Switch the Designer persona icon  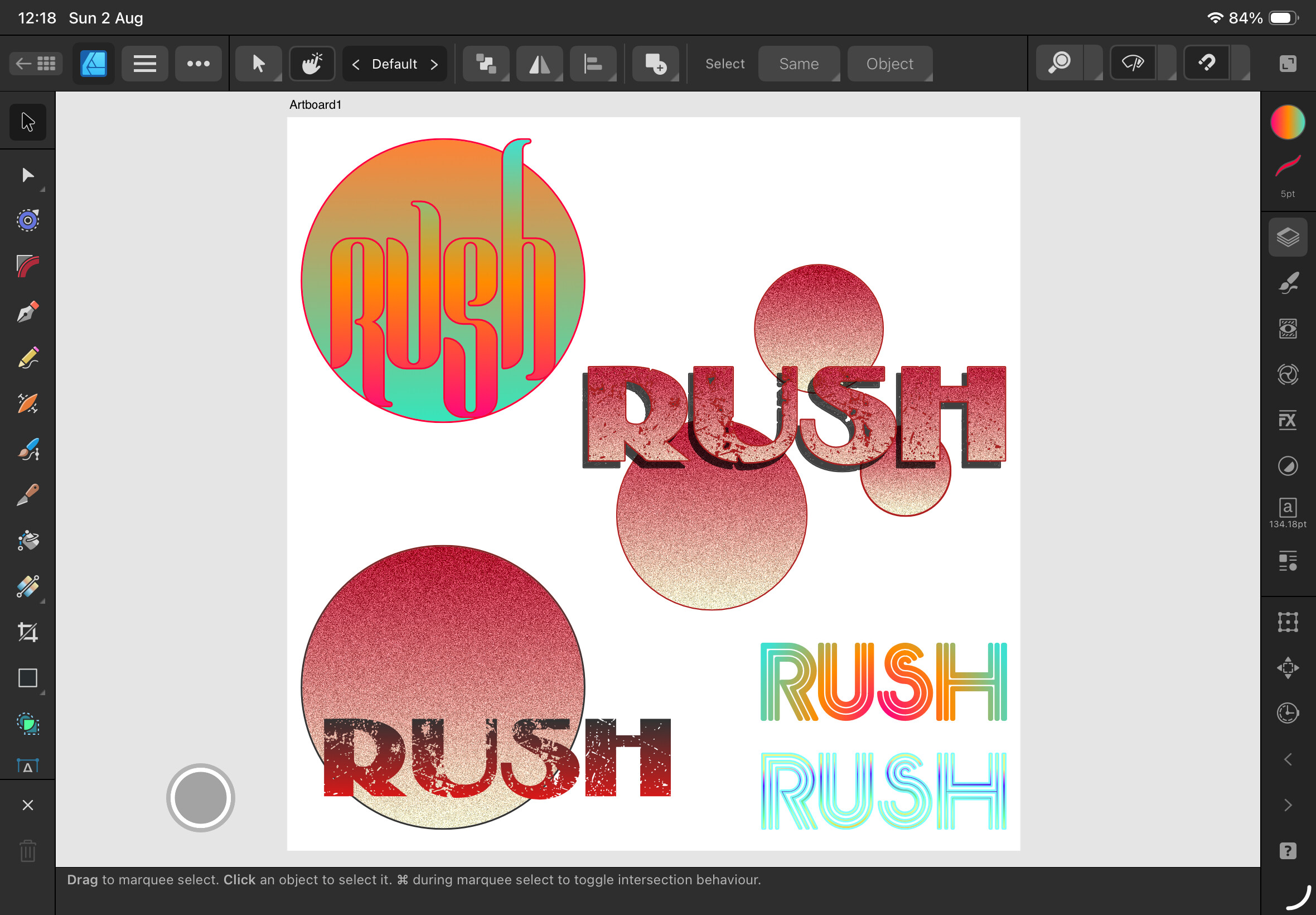coord(93,63)
